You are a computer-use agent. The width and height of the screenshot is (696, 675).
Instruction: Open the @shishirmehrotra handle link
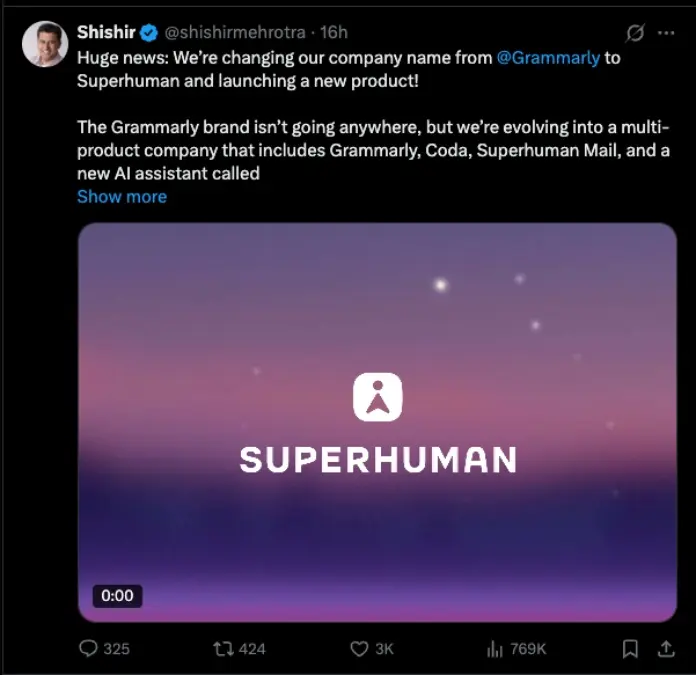[227, 33]
